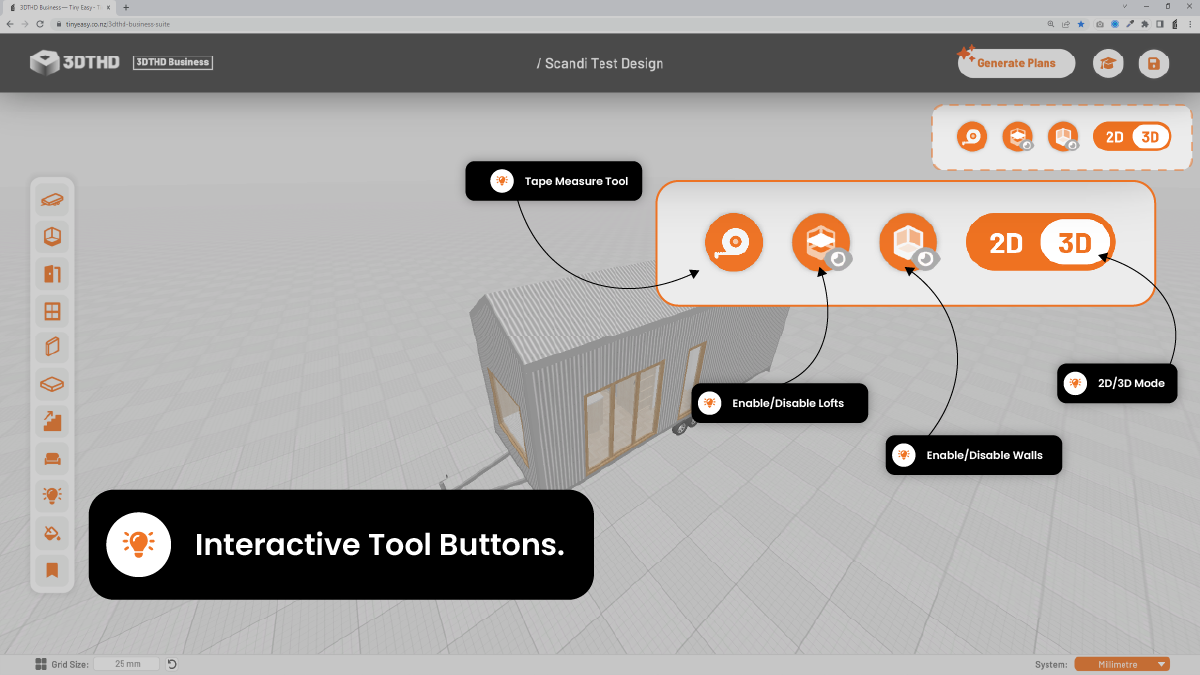Click the 3DTHD Business badge

(x=173, y=62)
